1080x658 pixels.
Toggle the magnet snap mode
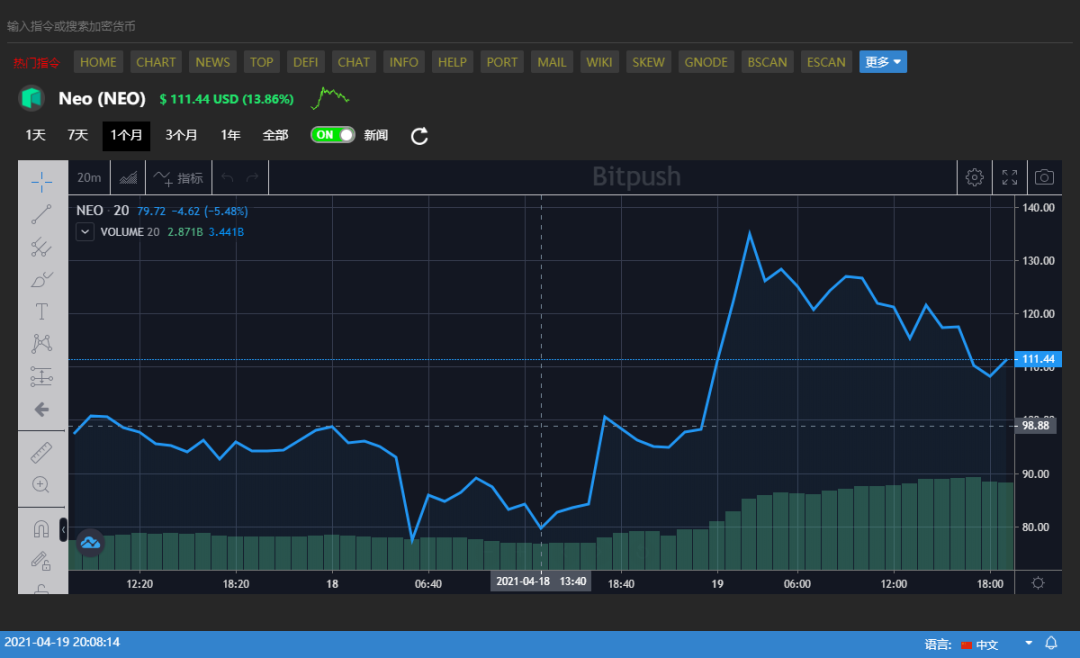41,528
